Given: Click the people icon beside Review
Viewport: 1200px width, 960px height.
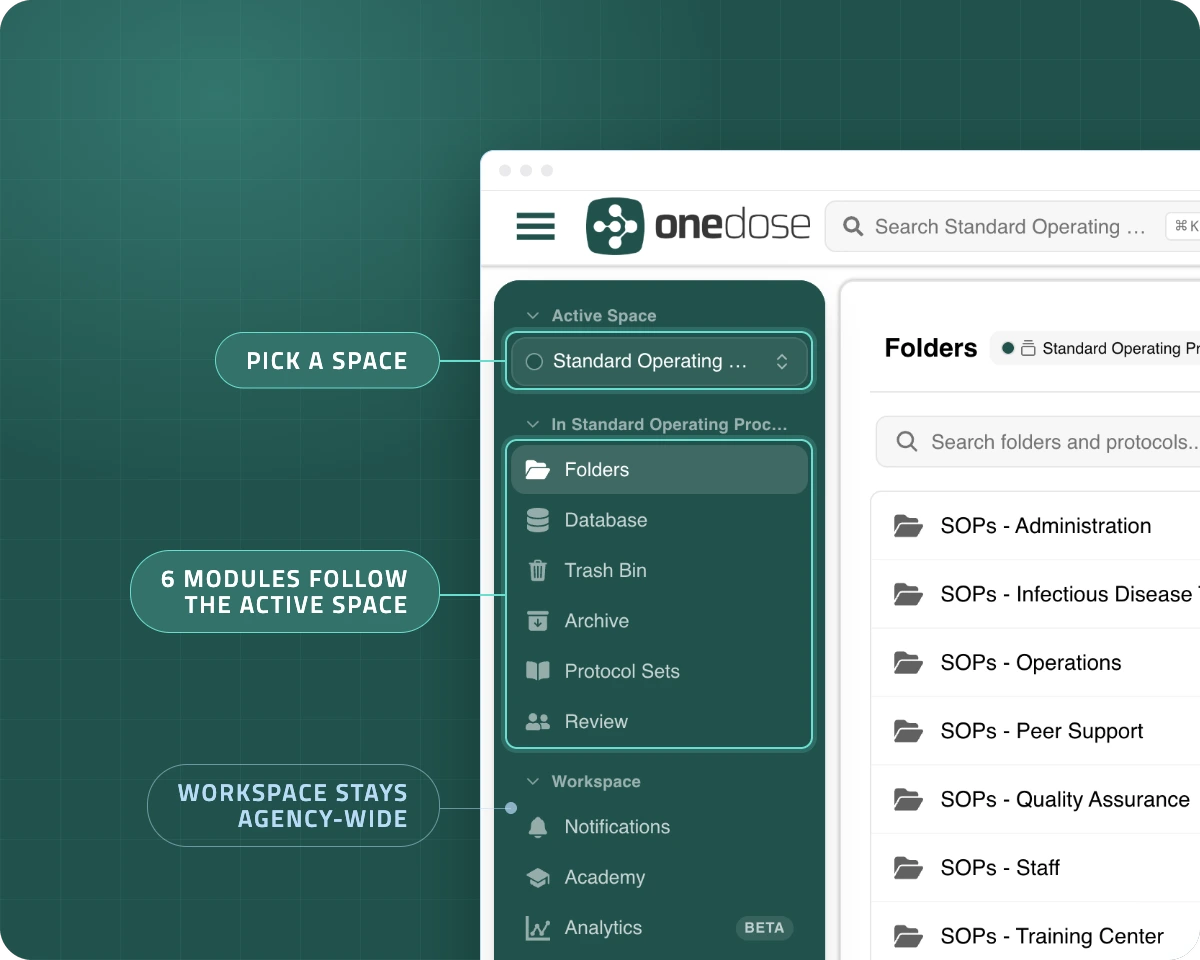Looking at the screenshot, I should tap(538, 721).
